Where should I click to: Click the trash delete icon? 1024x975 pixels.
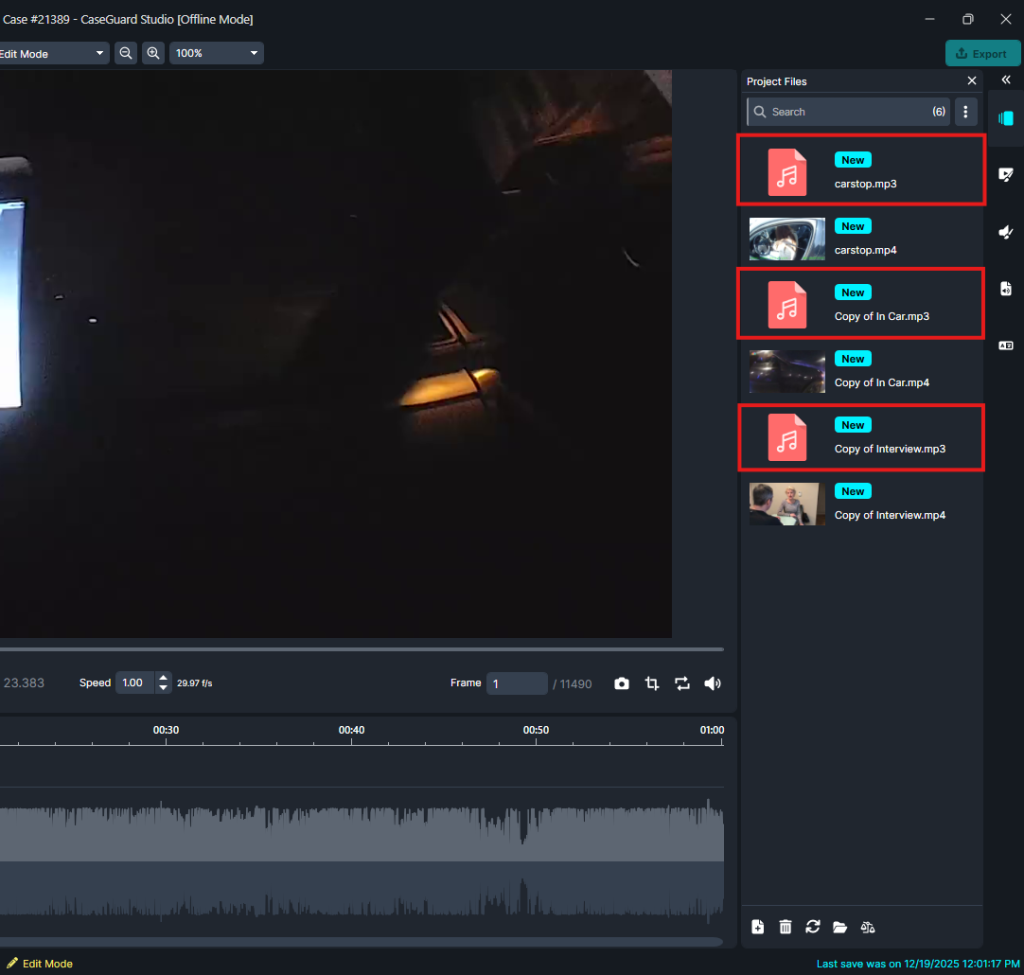click(x=785, y=927)
